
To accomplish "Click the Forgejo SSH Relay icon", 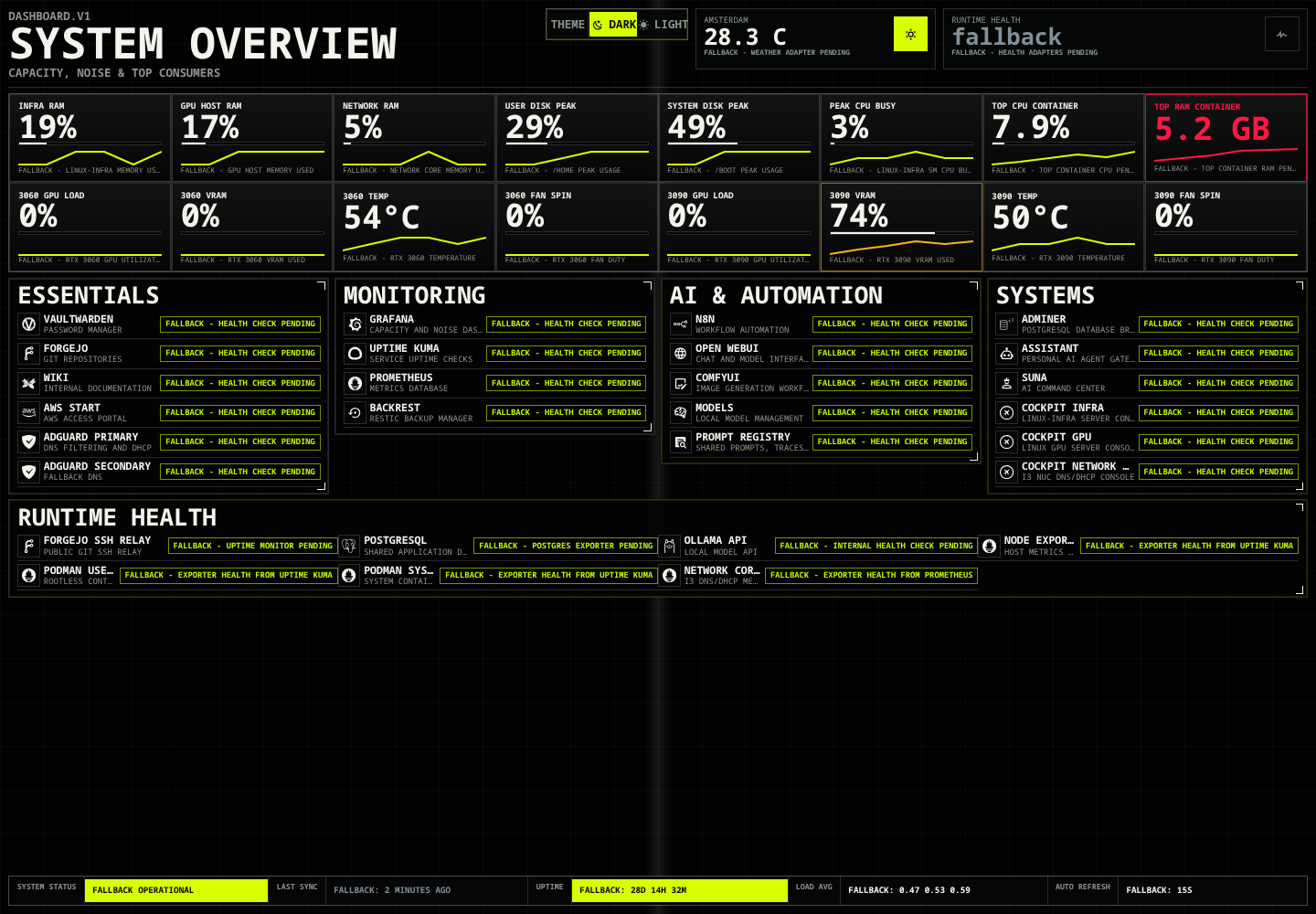I will 28,546.
